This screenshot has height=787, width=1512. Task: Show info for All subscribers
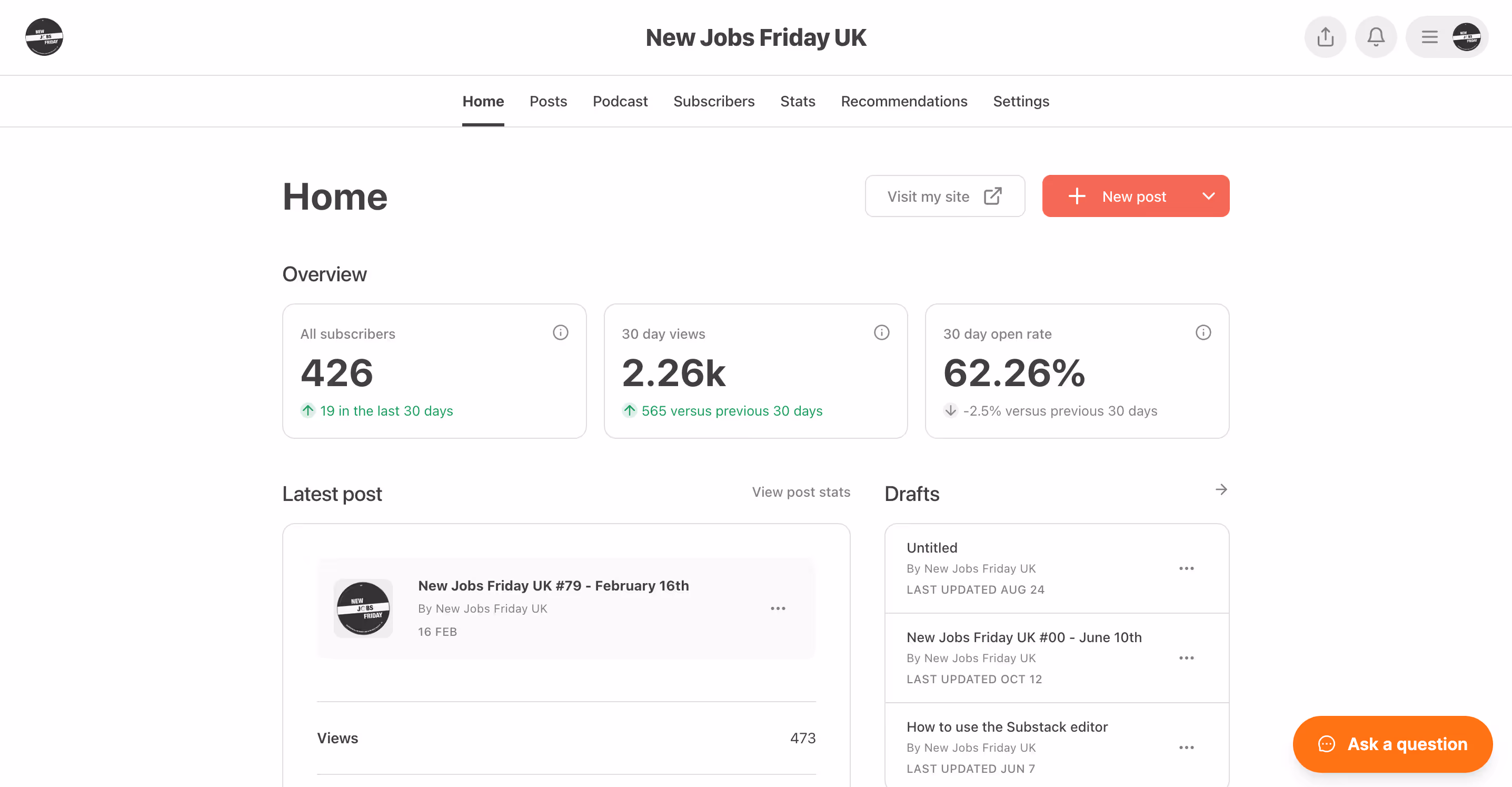(560, 333)
